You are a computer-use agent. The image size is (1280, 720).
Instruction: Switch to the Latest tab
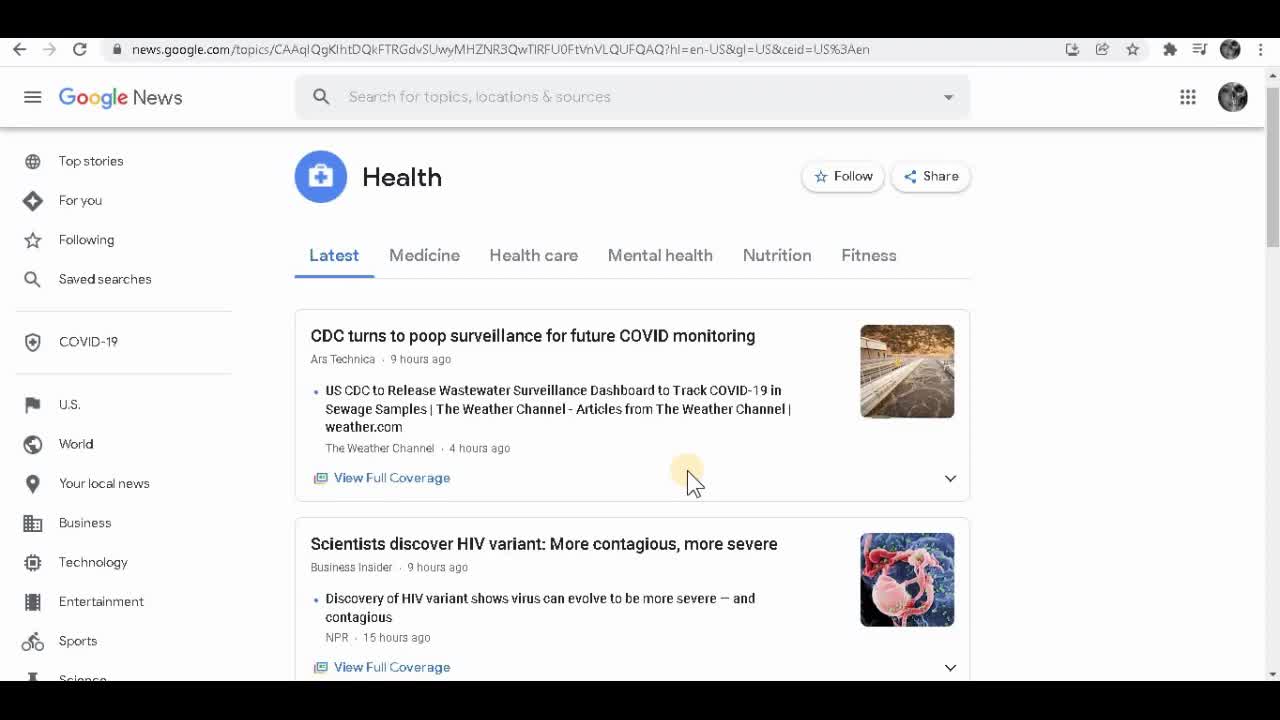click(334, 256)
